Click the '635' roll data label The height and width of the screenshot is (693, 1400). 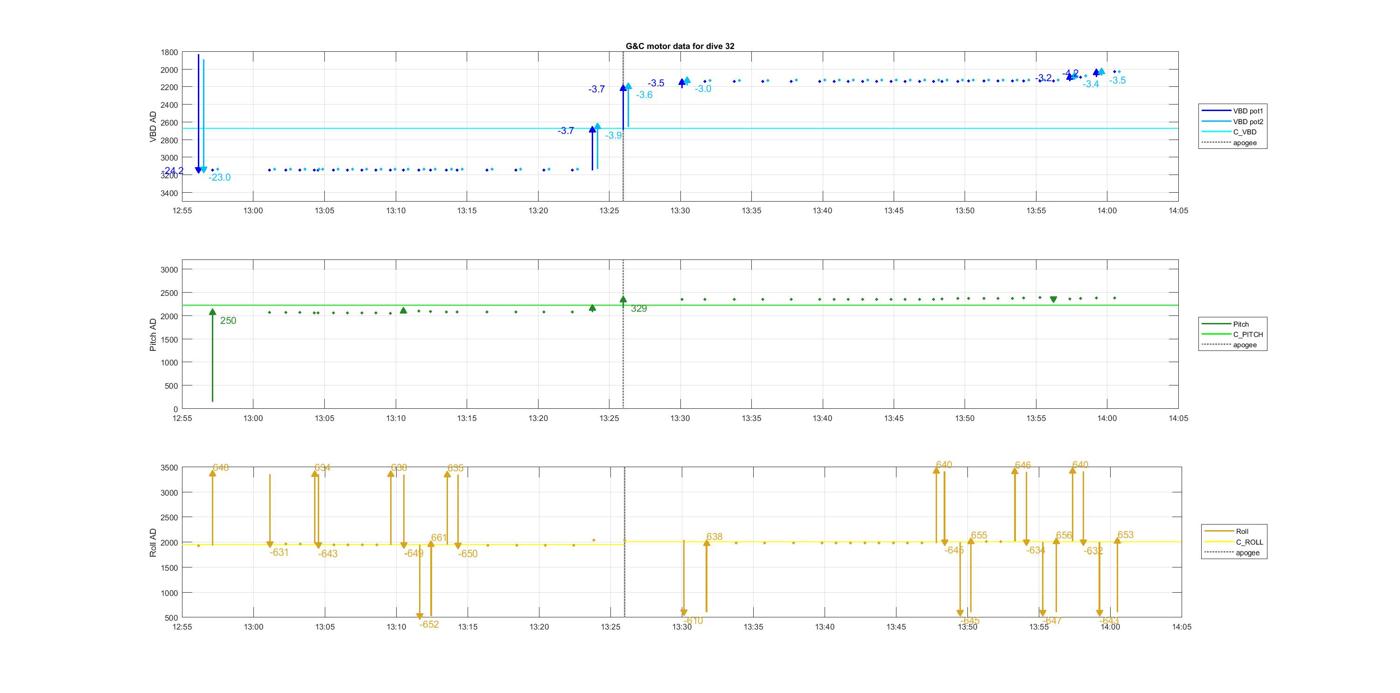pos(455,468)
